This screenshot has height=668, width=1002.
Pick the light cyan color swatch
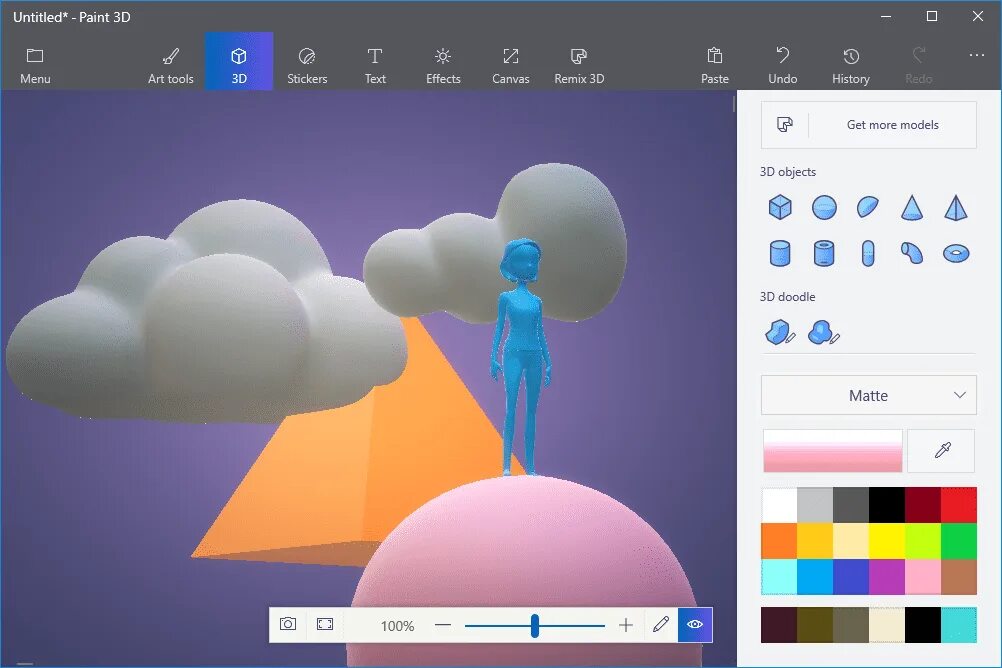pos(779,577)
